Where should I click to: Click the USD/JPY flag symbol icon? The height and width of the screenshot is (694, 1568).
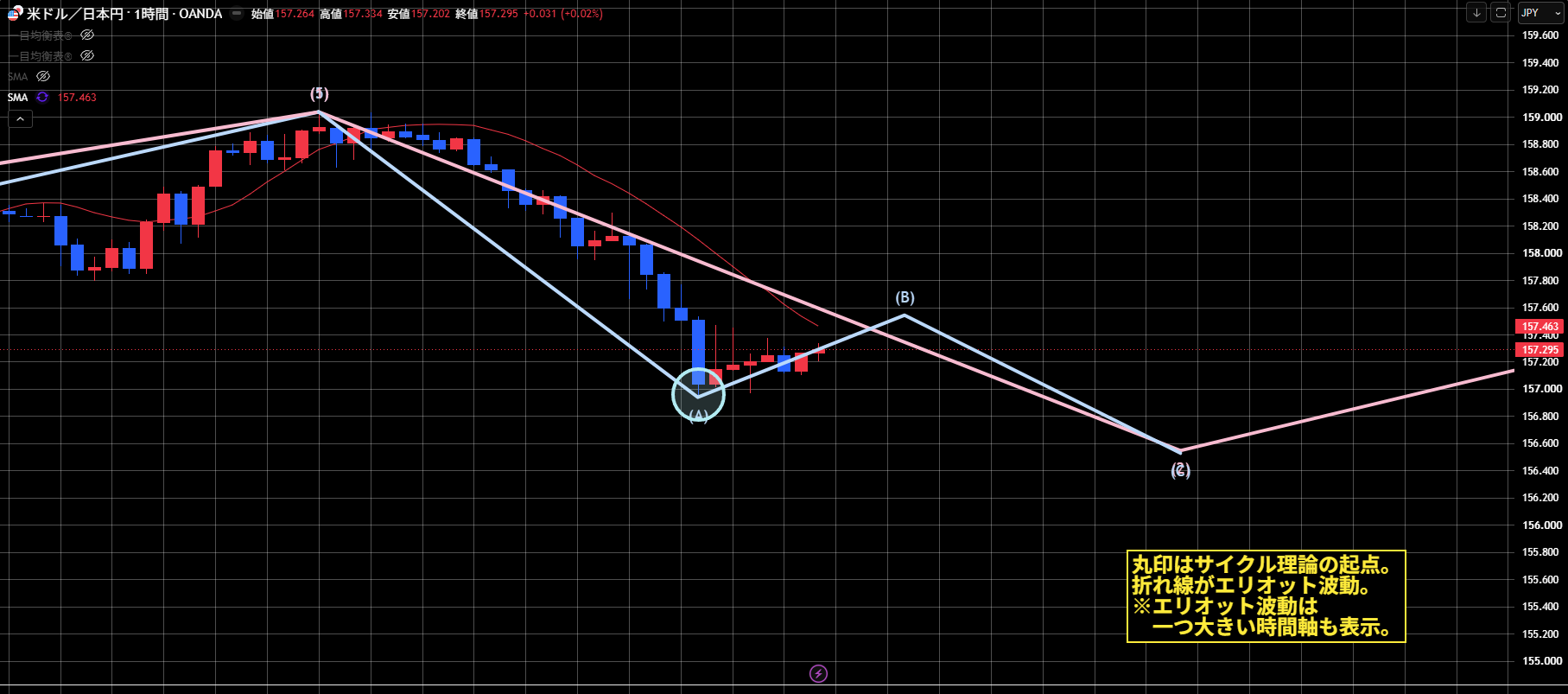click(x=16, y=13)
